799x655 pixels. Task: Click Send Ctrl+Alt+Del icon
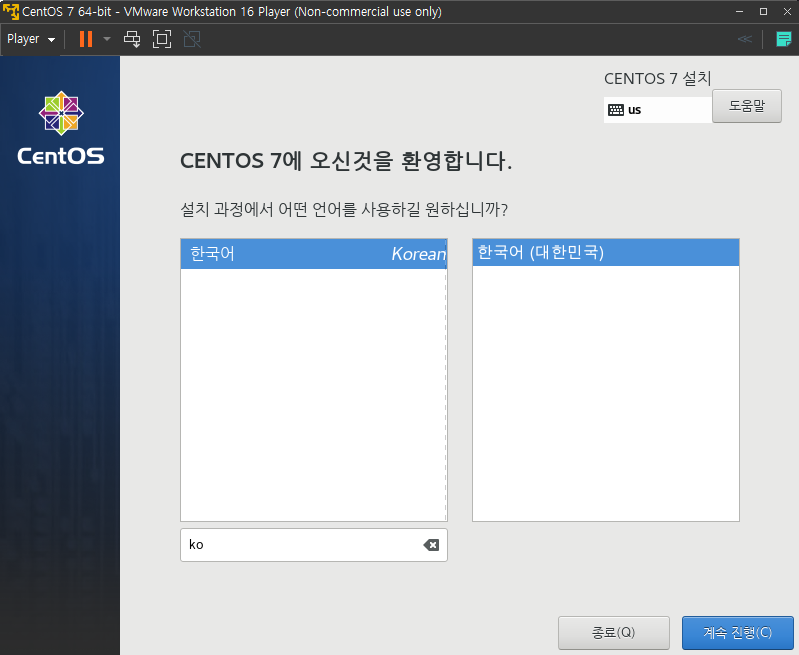pyautogui.click(x=132, y=39)
